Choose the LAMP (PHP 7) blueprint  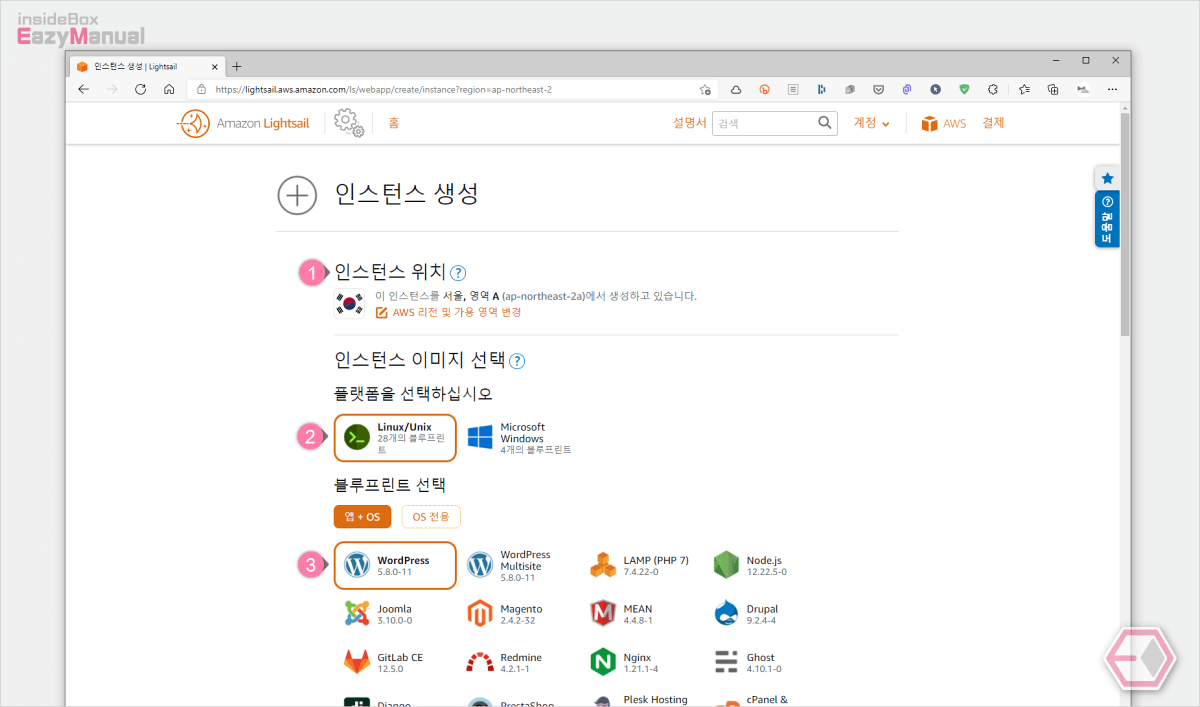point(639,566)
